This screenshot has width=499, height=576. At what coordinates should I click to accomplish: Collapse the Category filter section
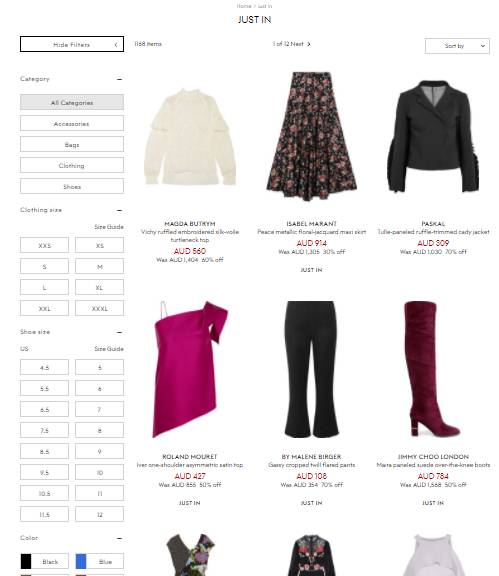pos(119,79)
